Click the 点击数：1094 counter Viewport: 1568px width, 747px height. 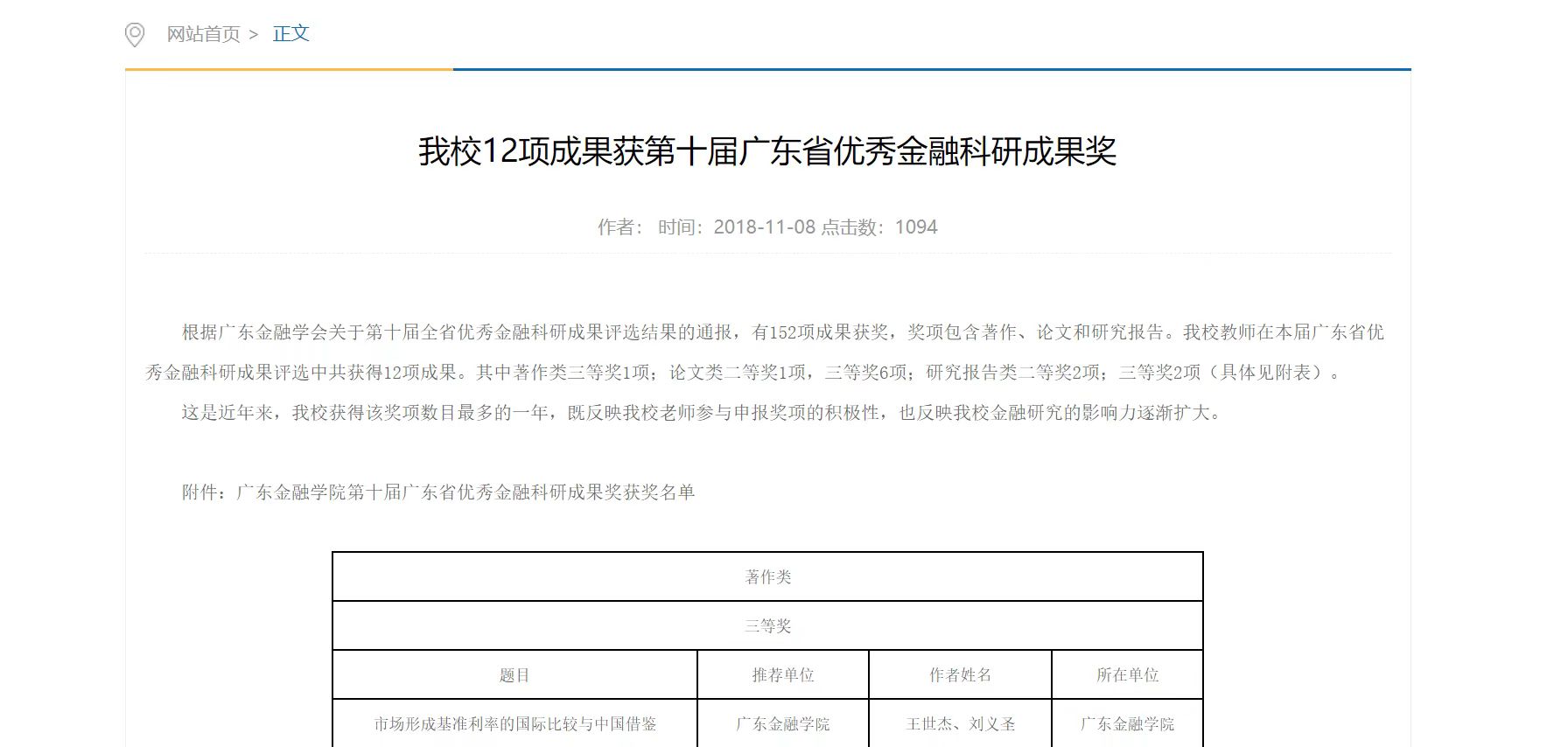pos(878,227)
